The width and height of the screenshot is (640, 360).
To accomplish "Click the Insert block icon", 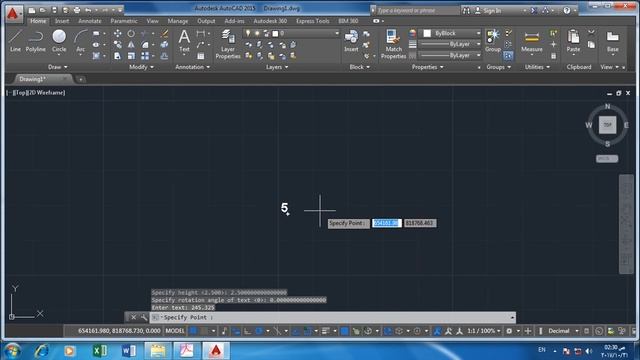I will point(351,41).
